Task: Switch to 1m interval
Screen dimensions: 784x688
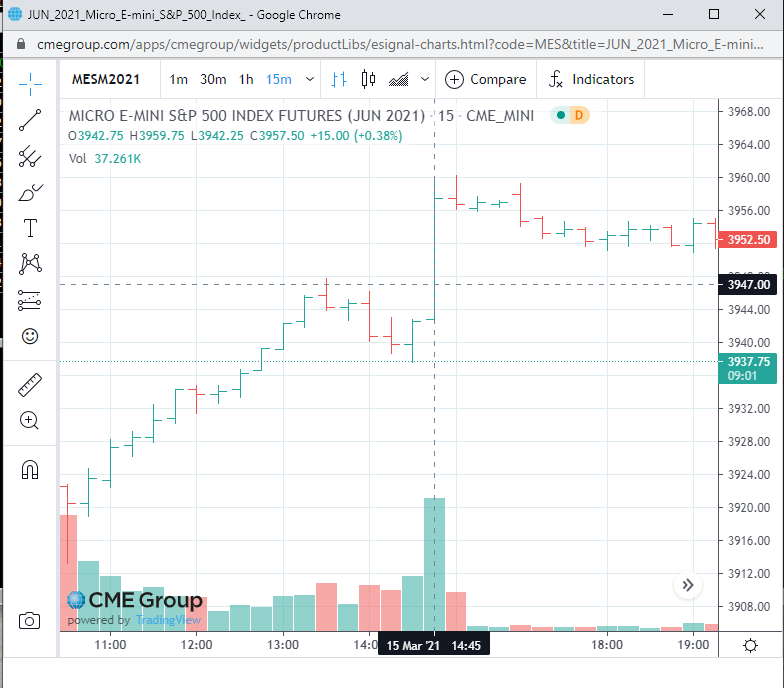Action: [x=178, y=80]
